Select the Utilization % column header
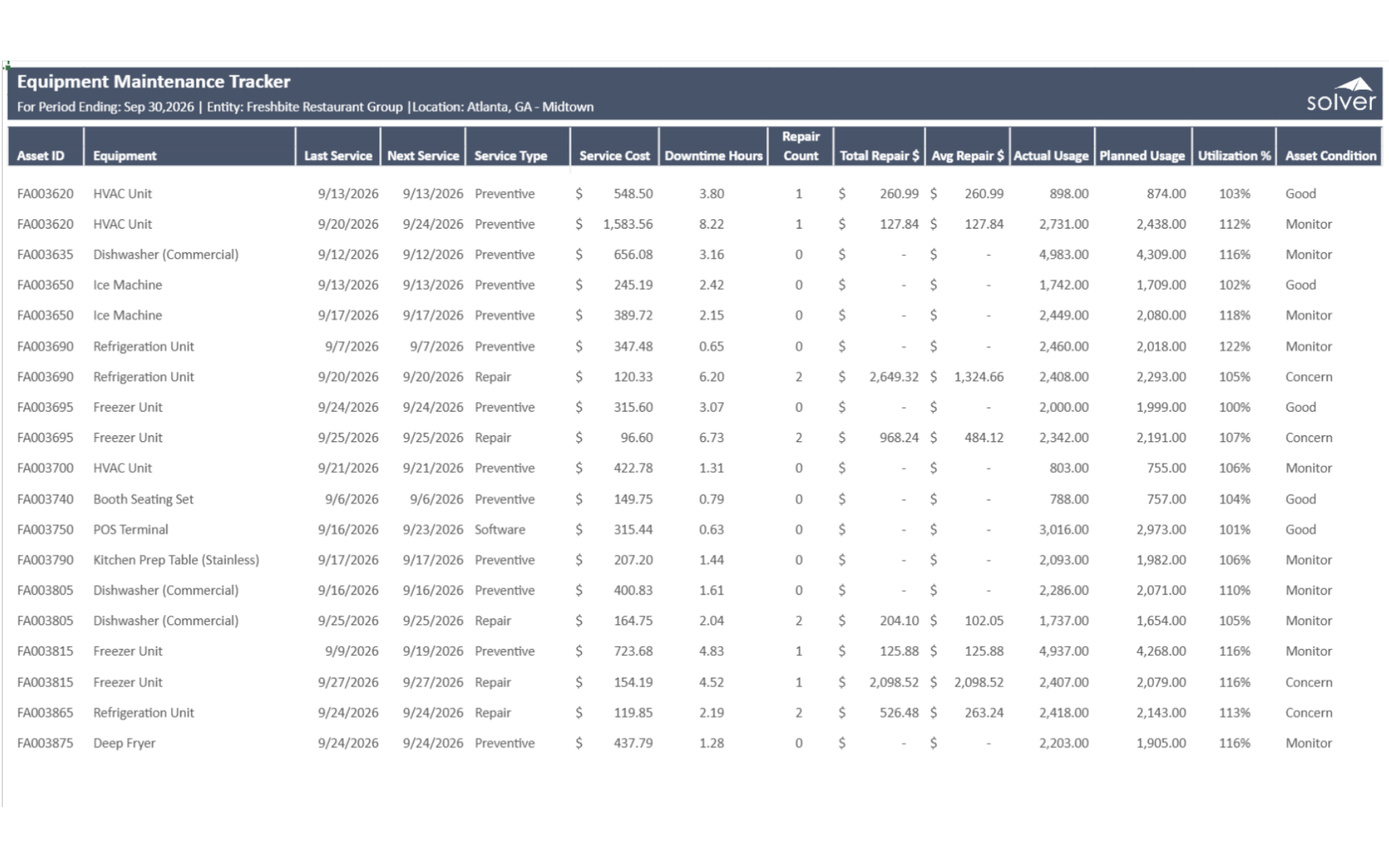This screenshot has width=1389, height=868. pyautogui.click(x=1234, y=156)
